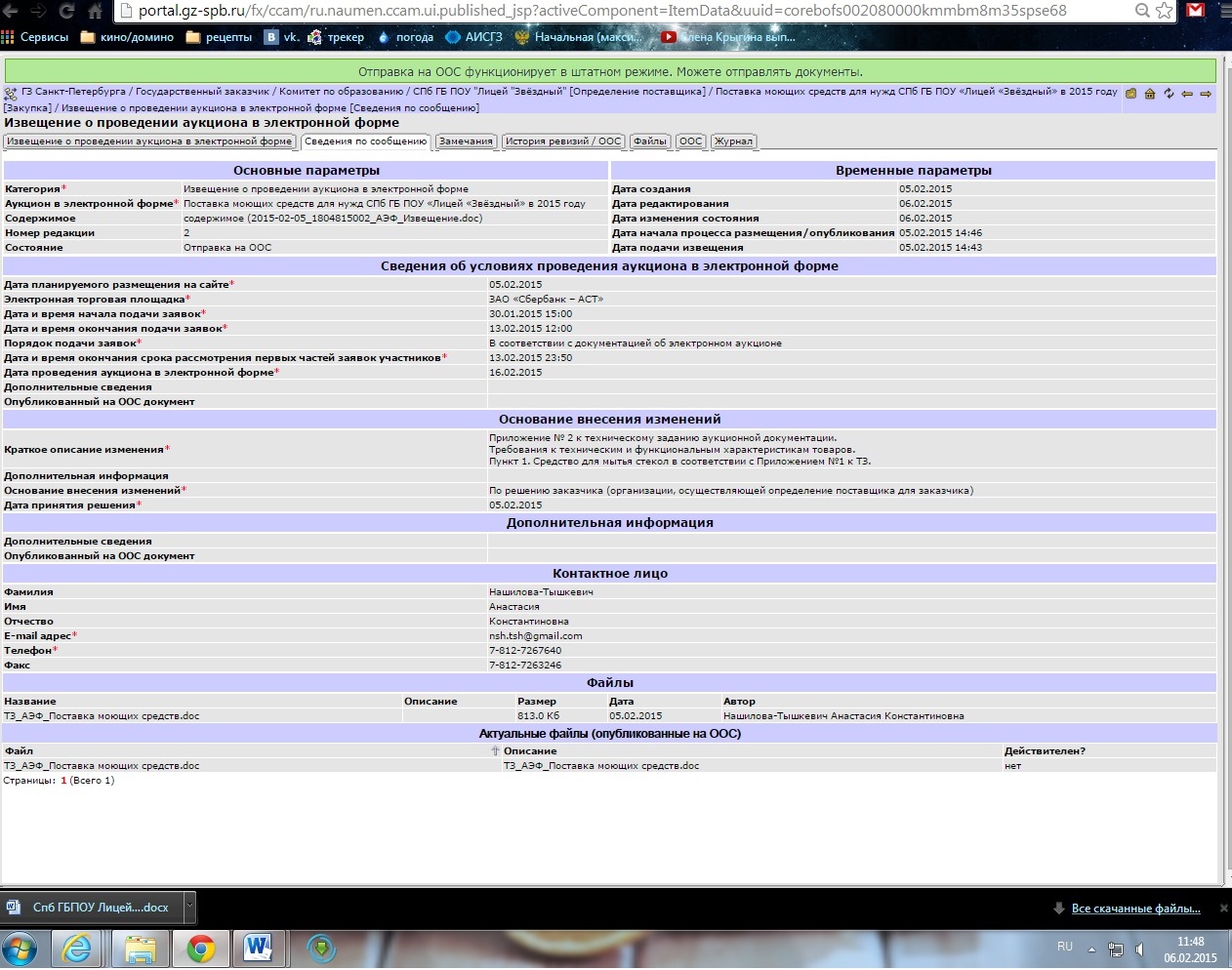
Task: Open the Файлы tab
Action: 650,141
